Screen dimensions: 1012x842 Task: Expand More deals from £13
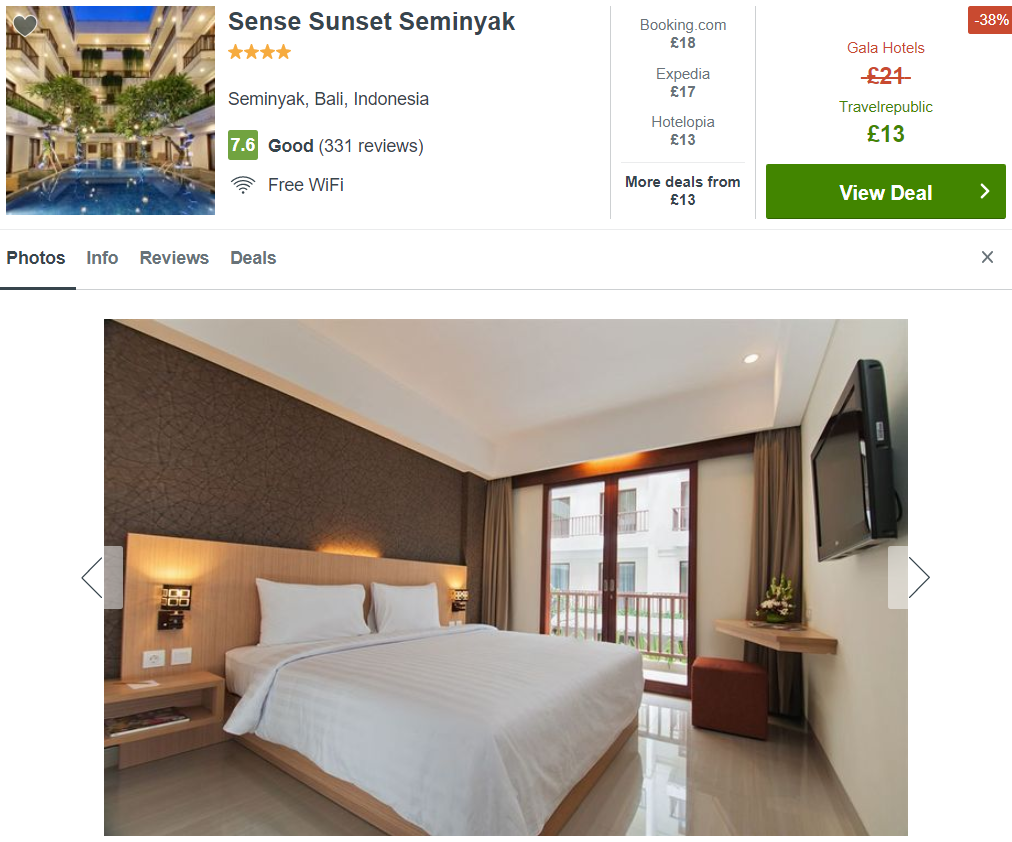(x=682, y=191)
